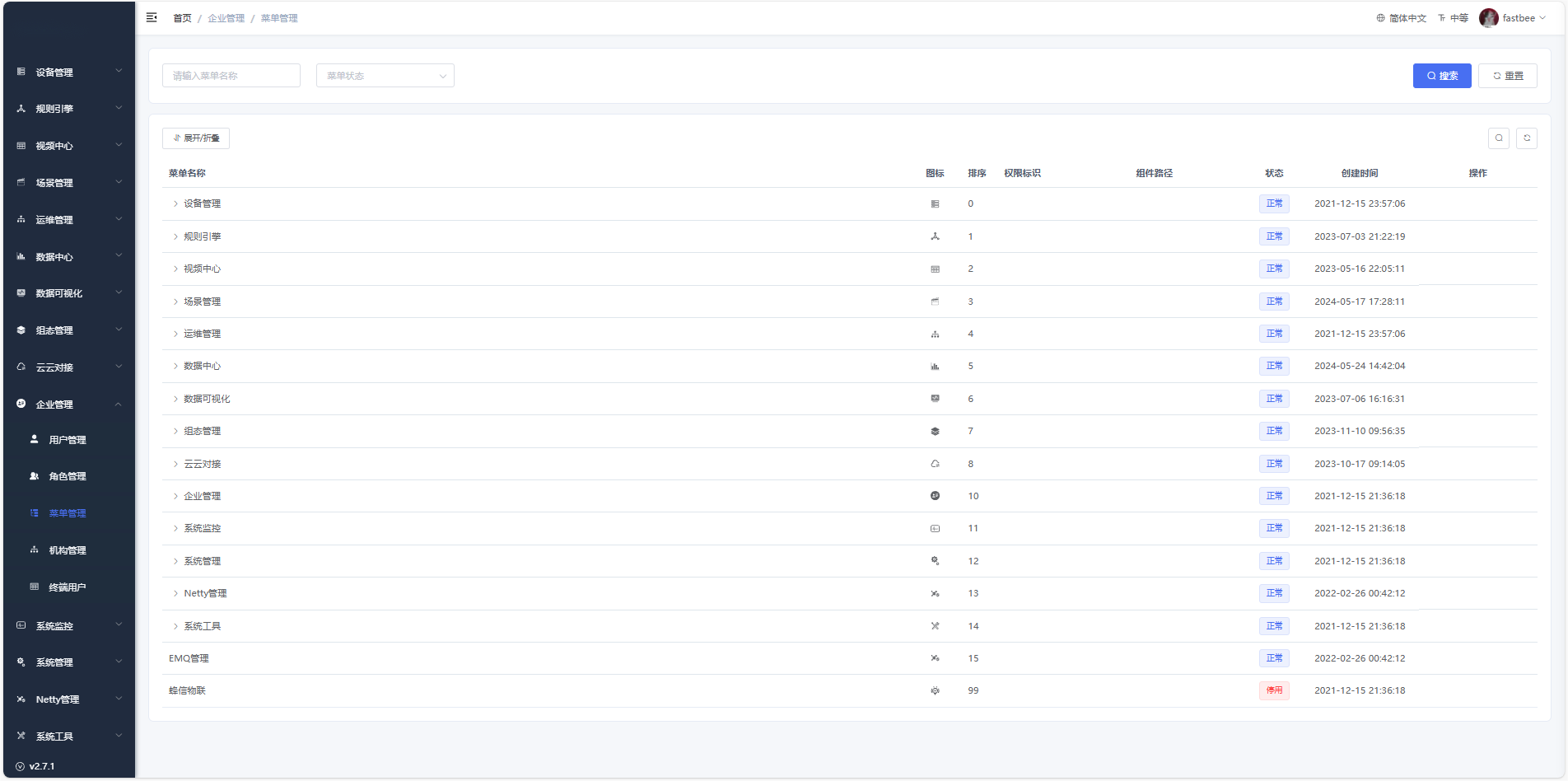The height and width of the screenshot is (781, 1568).
Task: Click the menu name input field
Action: (x=231, y=76)
